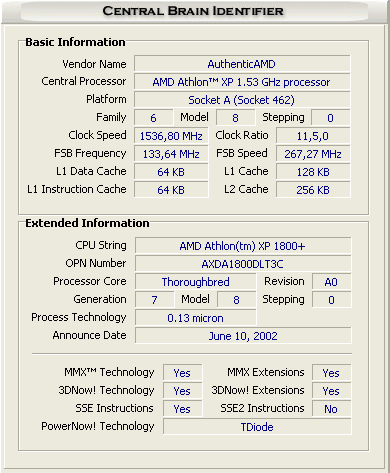The image size is (390, 473).
Task: Click the OPN Number label
Action: pyautogui.click(x=96, y=263)
